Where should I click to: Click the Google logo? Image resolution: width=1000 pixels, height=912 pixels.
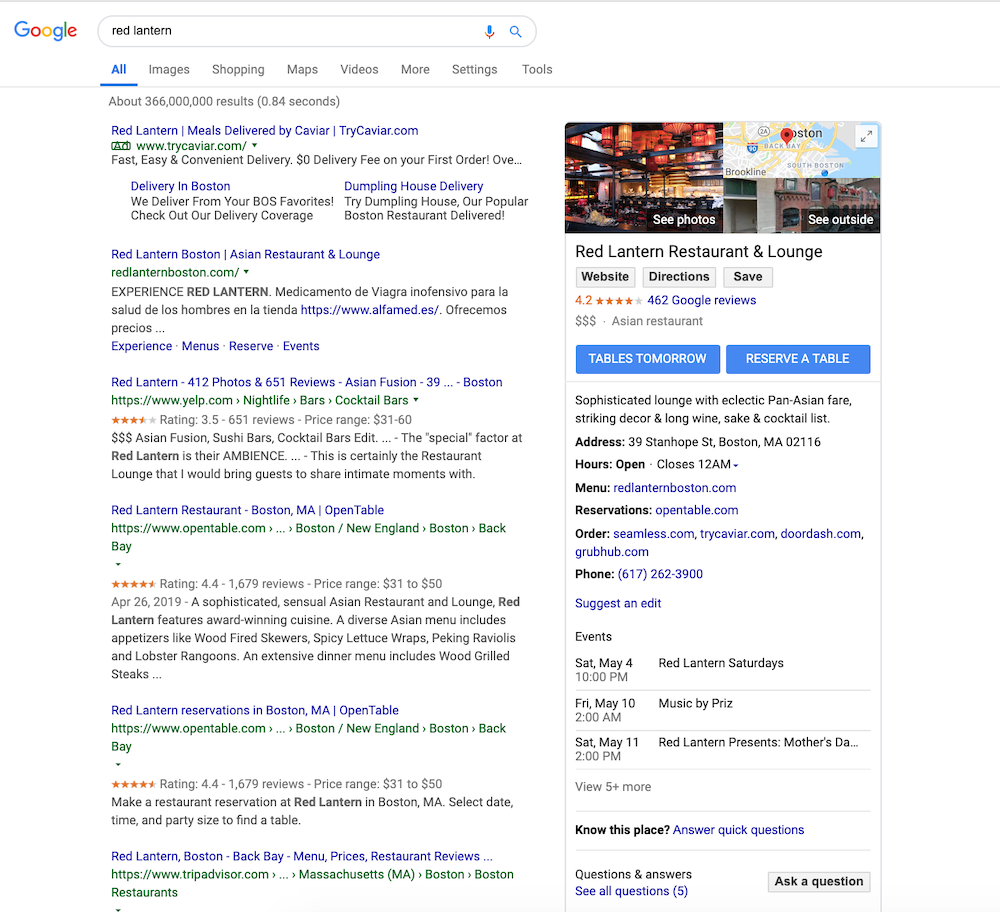[45, 31]
